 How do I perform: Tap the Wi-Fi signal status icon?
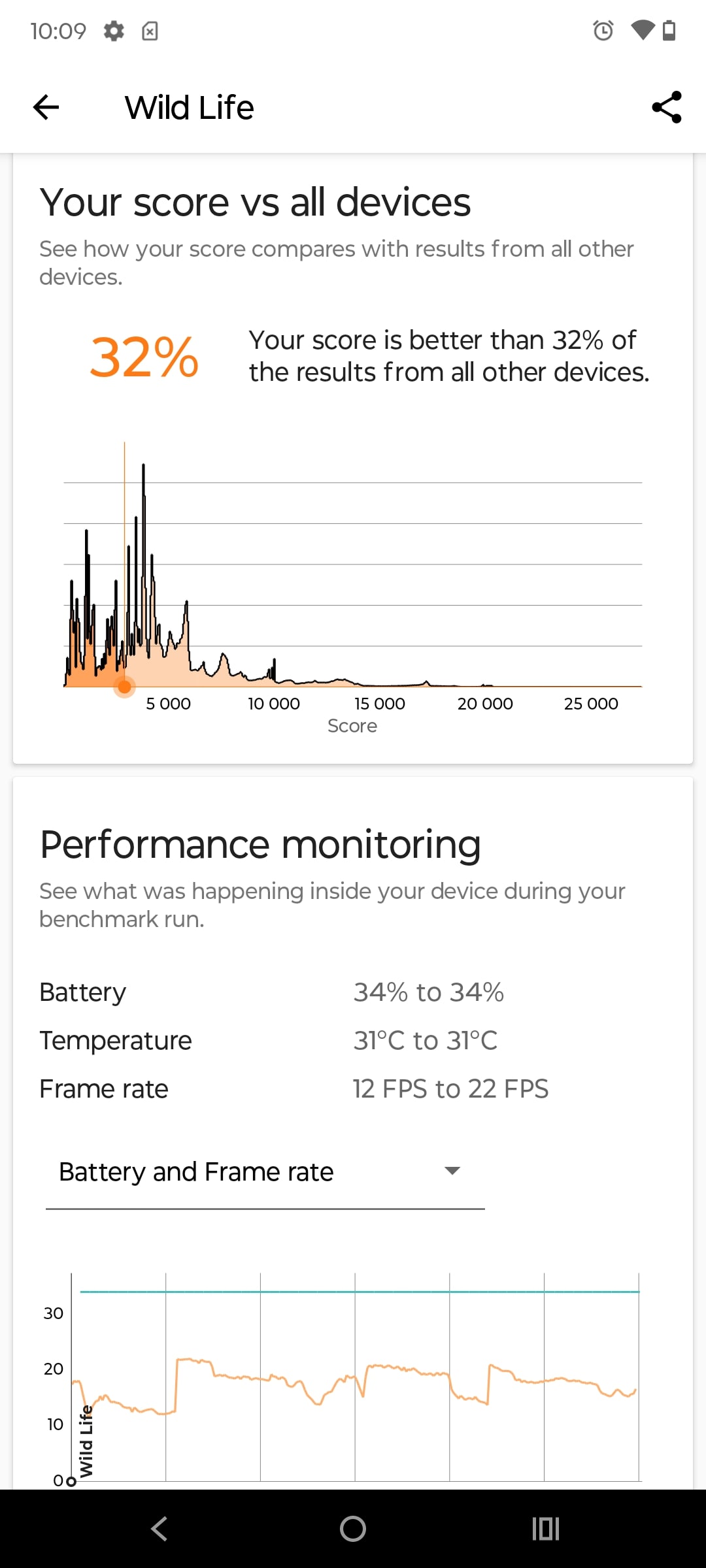(x=642, y=30)
